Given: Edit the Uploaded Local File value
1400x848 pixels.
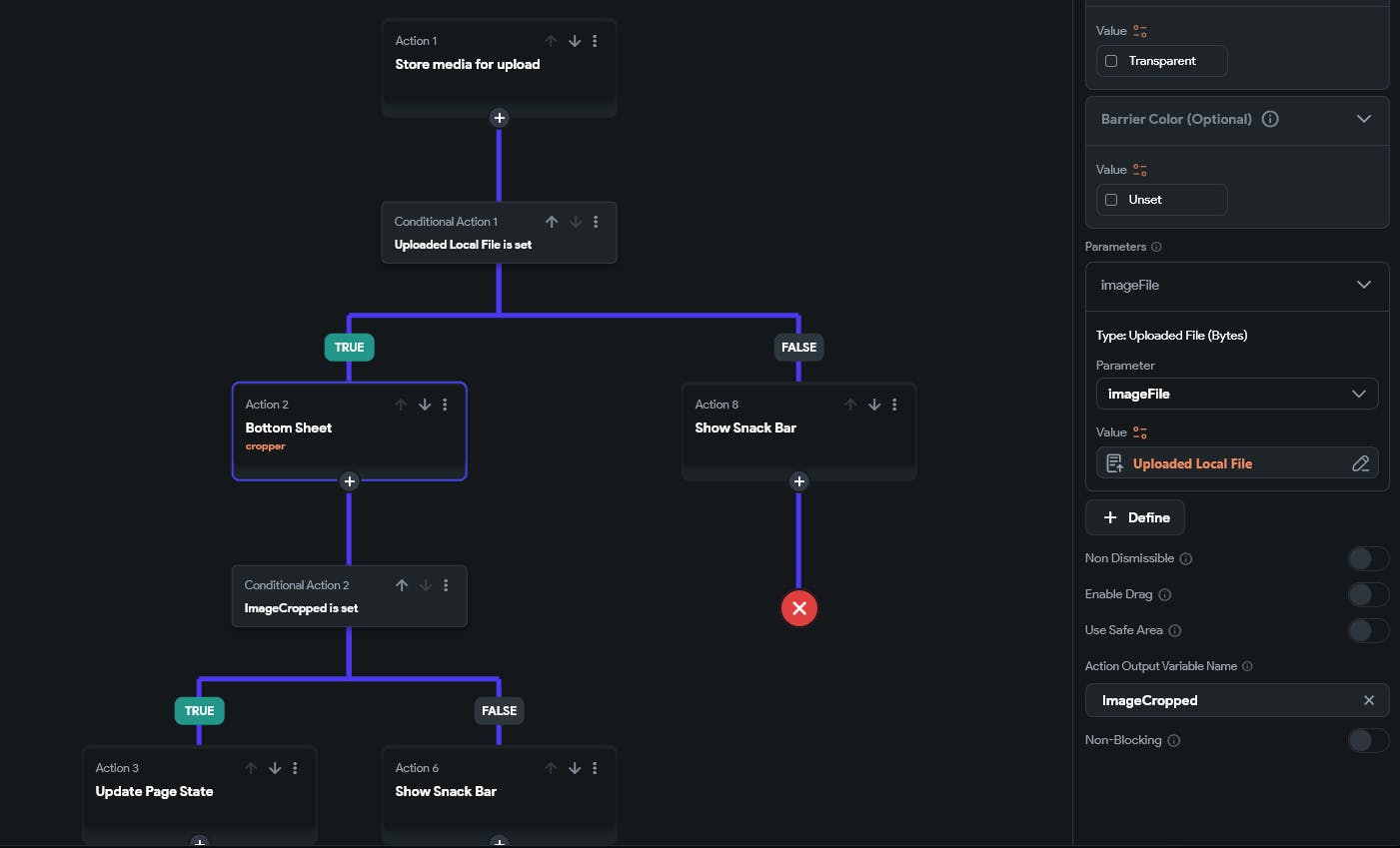Looking at the screenshot, I should click(1360, 463).
